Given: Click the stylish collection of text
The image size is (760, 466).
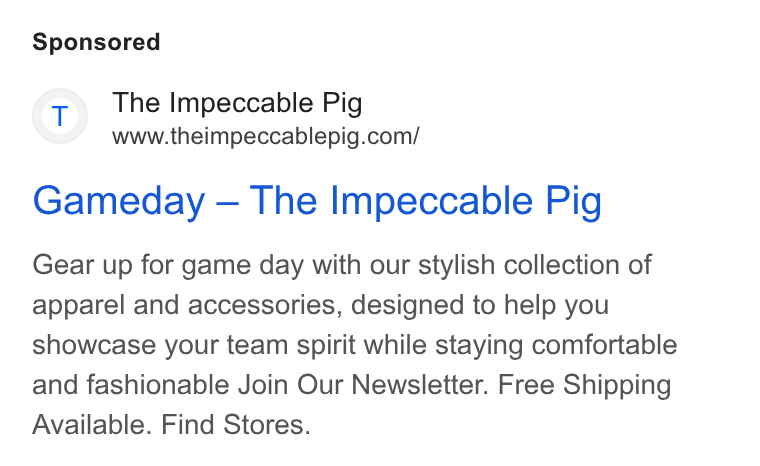Looking at the screenshot, I should (x=535, y=265).
